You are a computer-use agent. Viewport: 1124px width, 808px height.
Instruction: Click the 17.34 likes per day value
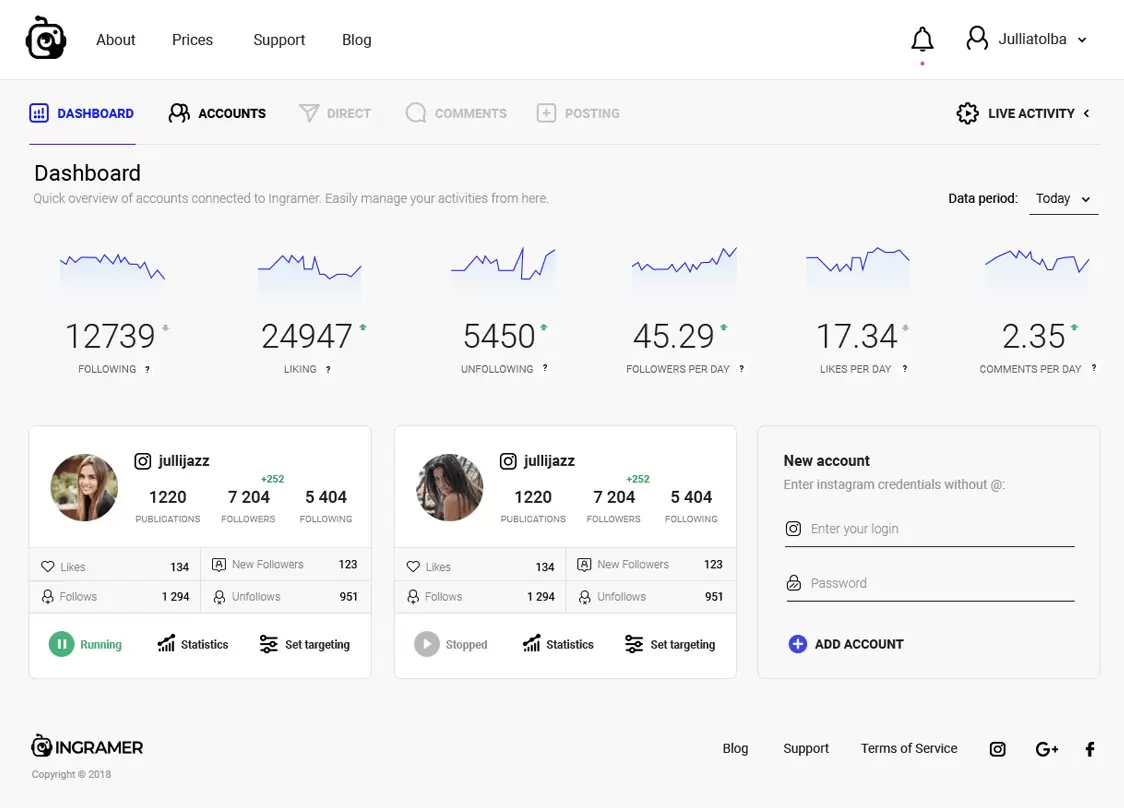click(x=857, y=336)
